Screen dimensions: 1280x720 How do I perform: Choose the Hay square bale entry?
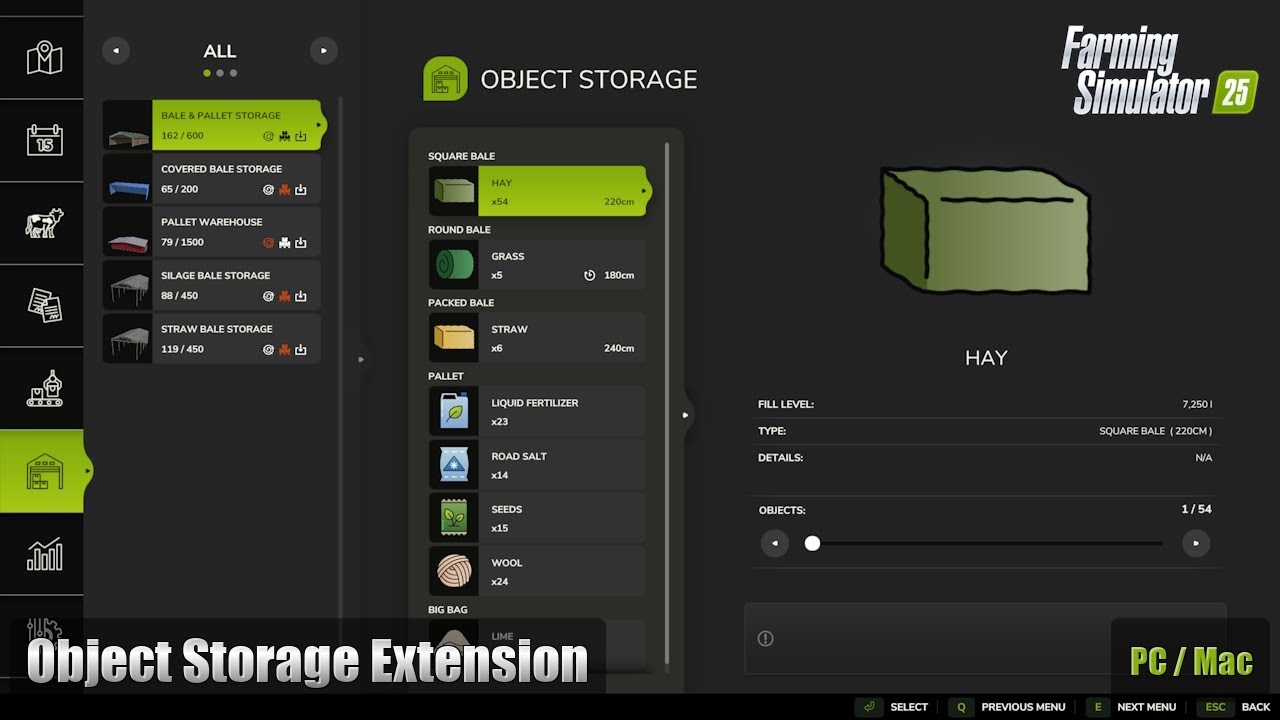pyautogui.click(x=538, y=191)
